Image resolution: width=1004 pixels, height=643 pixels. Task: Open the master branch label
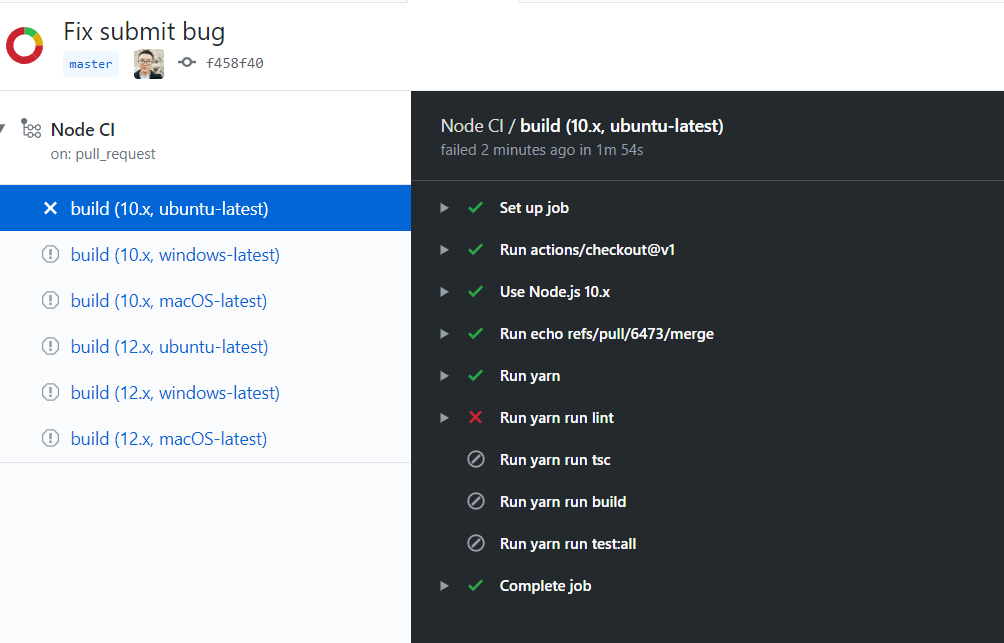click(91, 64)
